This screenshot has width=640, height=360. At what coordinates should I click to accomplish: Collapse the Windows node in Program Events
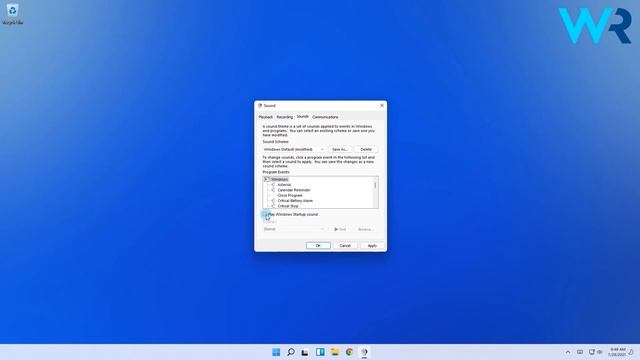(x=266, y=179)
